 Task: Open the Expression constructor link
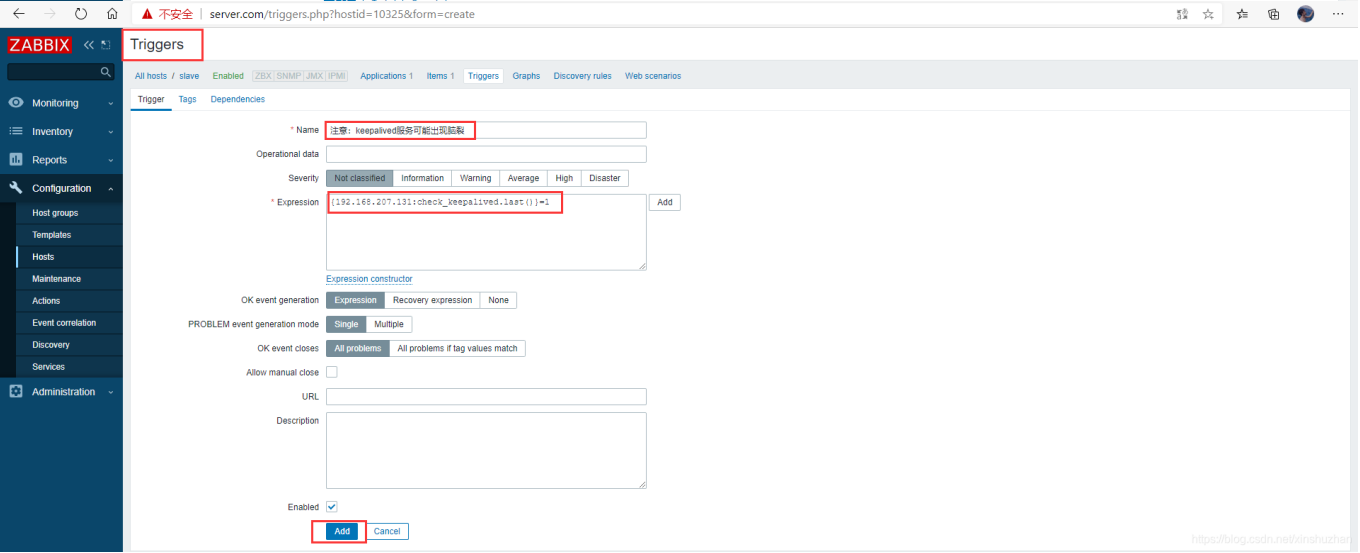point(369,279)
